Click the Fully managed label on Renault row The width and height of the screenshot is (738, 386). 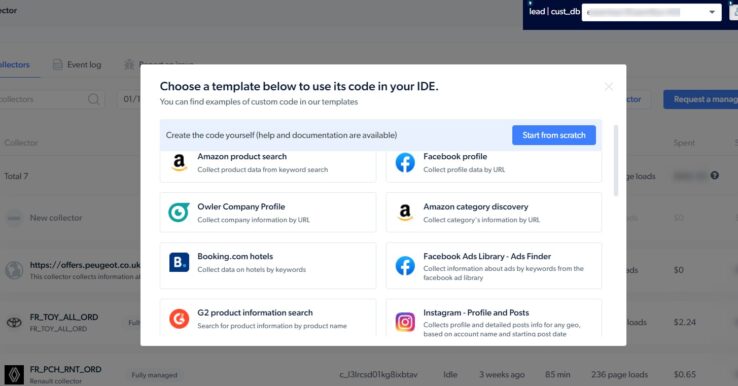[154, 375]
